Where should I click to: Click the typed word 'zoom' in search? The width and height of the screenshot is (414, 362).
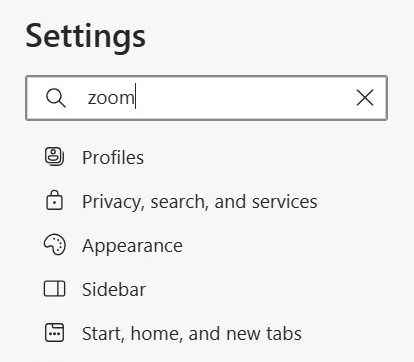(x=111, y=98)
